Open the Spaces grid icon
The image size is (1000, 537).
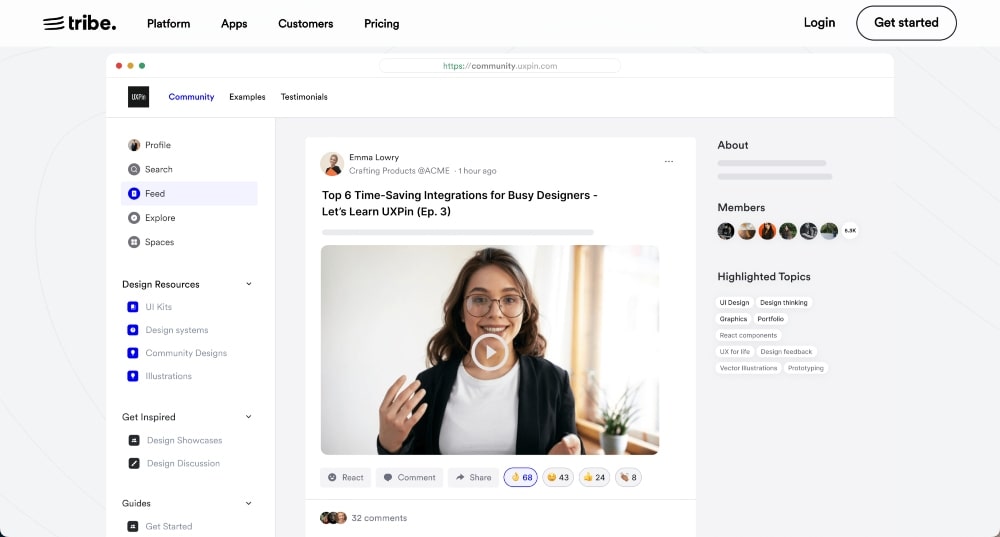pos(134,242)
